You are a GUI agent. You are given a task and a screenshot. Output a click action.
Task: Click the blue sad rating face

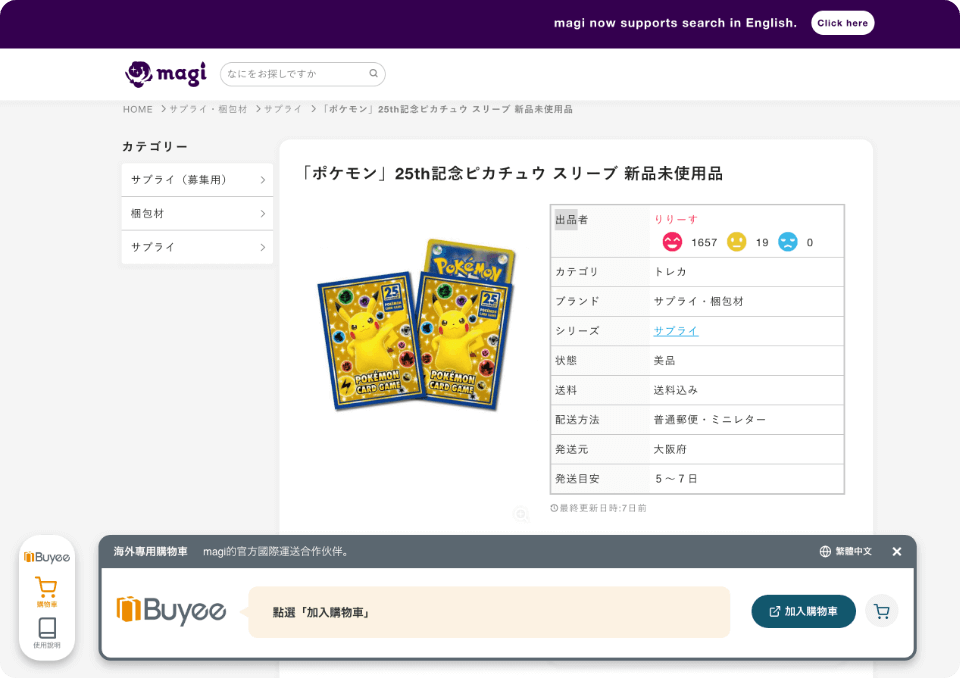pyautogui.click(x=787, y=242)
